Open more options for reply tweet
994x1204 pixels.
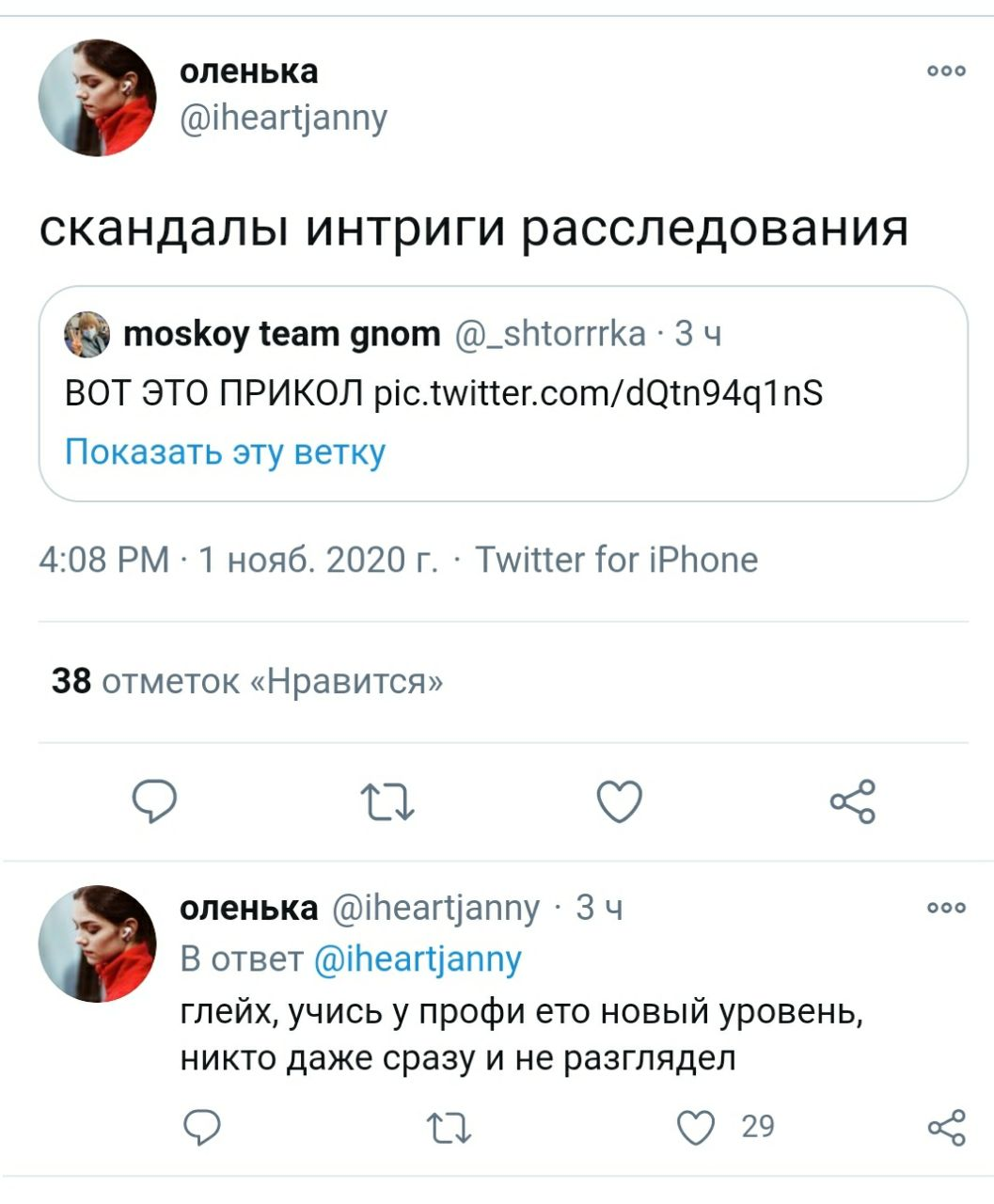tap(946, 909)
